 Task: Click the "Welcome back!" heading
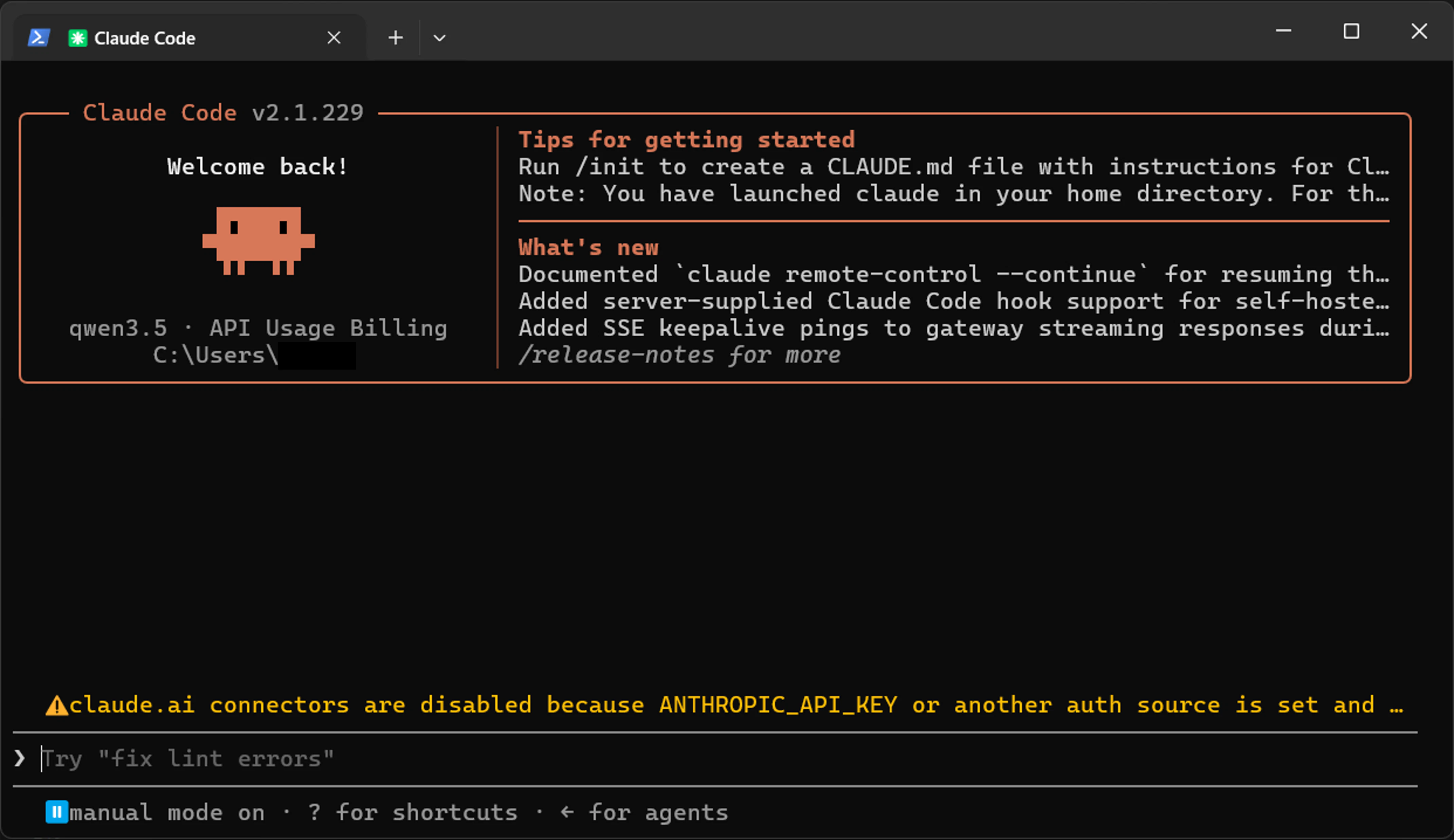pyautogui.click(x=257, y=167)
